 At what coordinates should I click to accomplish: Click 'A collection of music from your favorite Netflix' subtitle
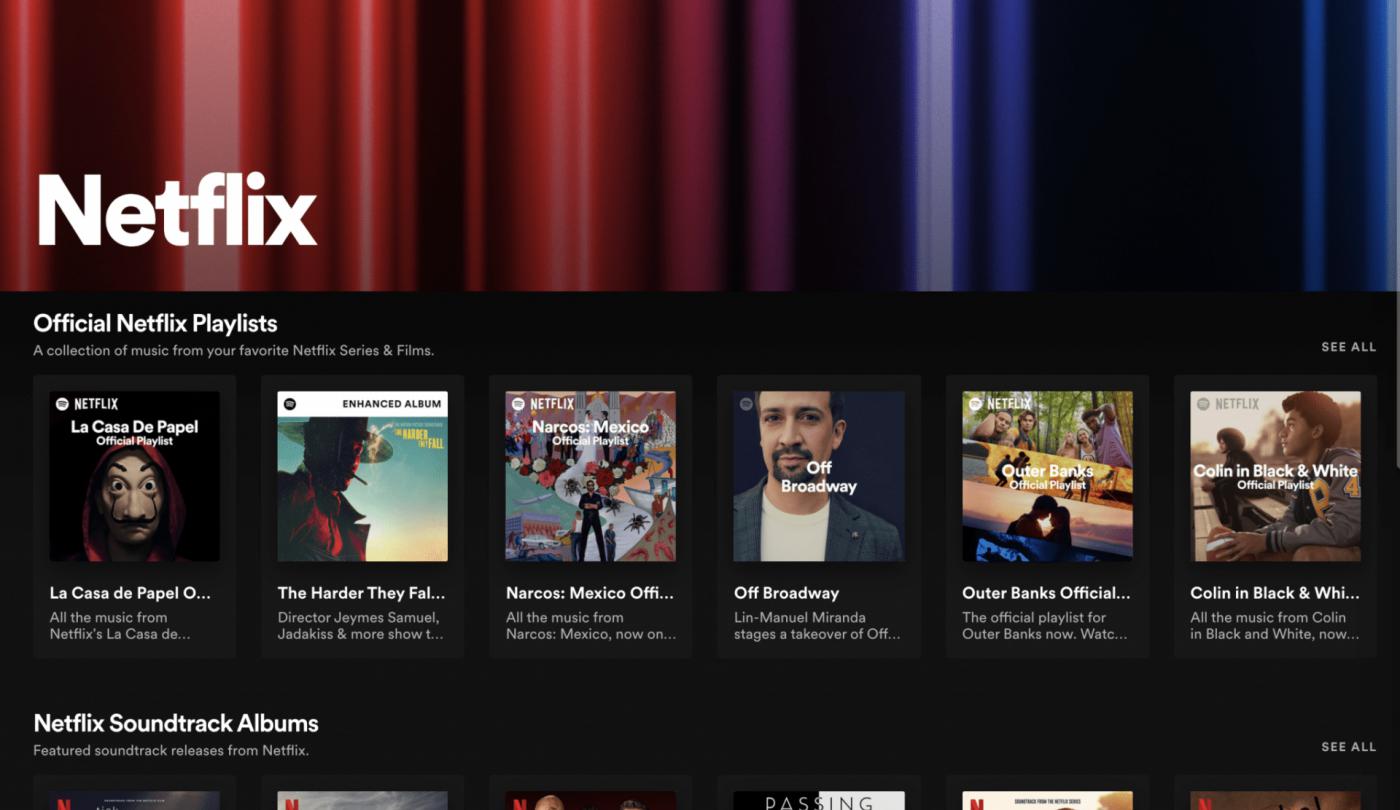tap(234, 351)
